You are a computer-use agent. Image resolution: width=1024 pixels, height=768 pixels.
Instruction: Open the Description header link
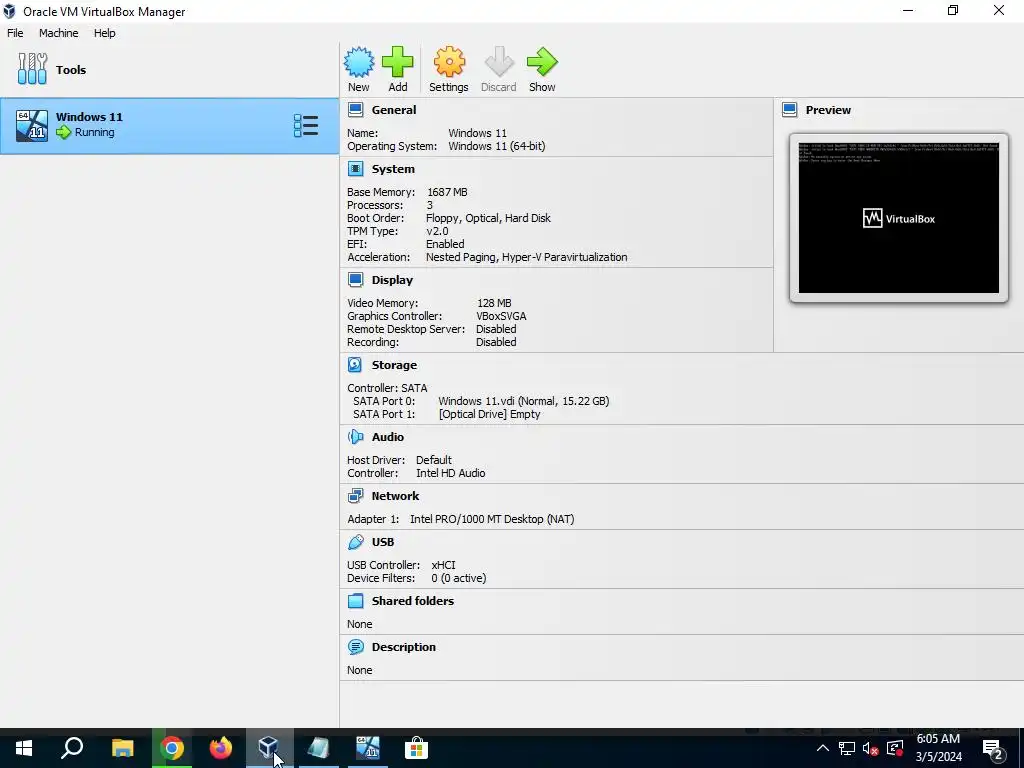pos(404,647)
